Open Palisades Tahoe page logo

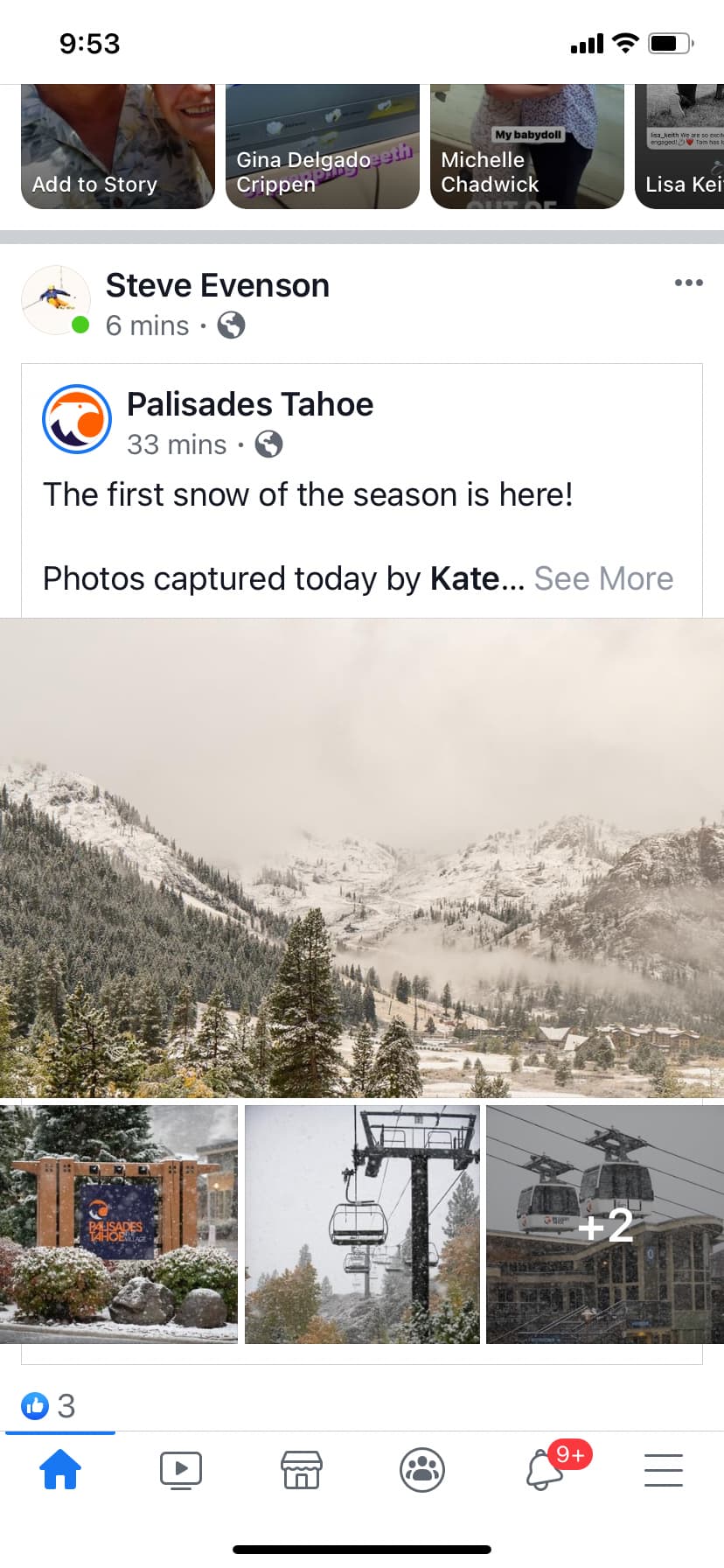(x=77, y=419)
